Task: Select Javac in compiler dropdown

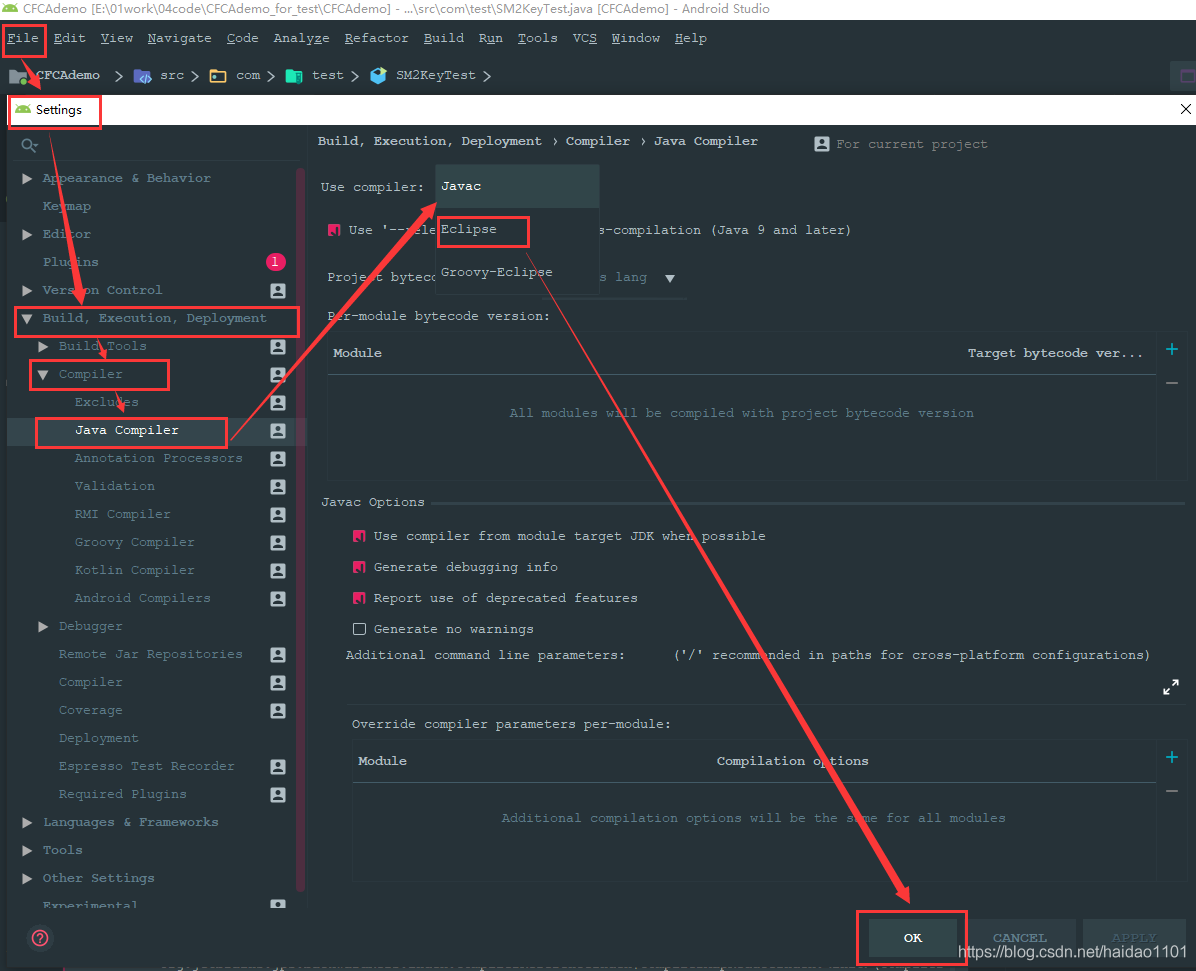Action: [517, 186]
